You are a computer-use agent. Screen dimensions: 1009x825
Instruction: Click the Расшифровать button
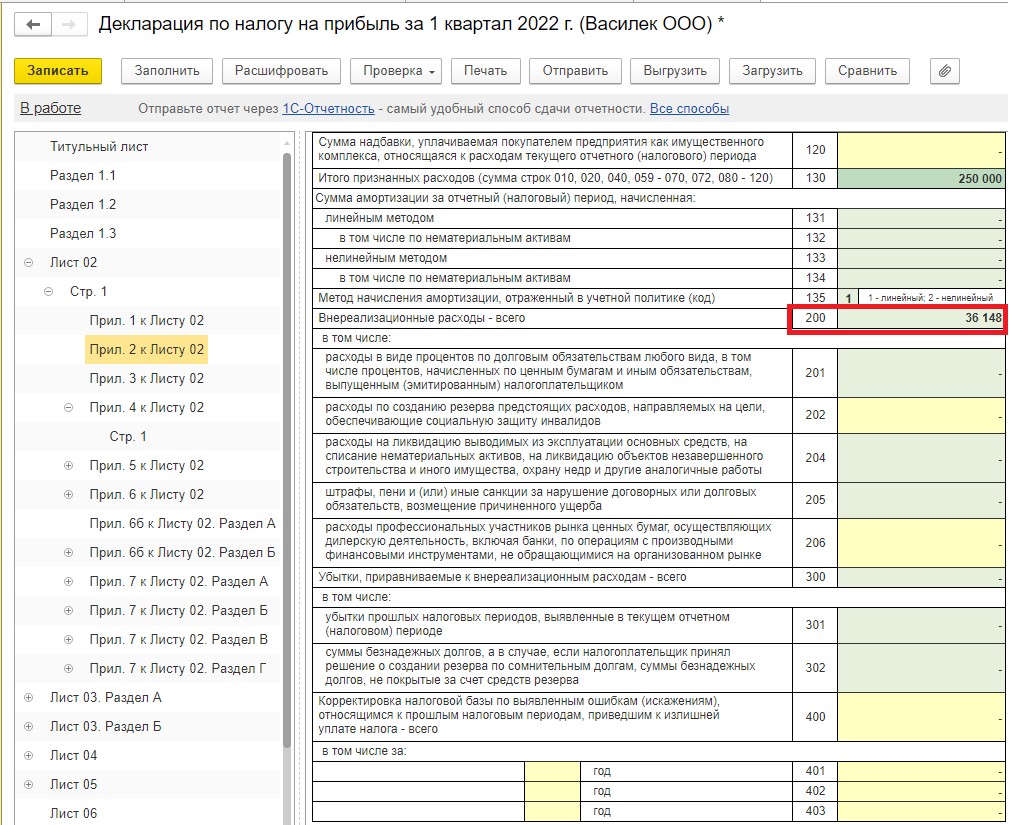[281, 71]
